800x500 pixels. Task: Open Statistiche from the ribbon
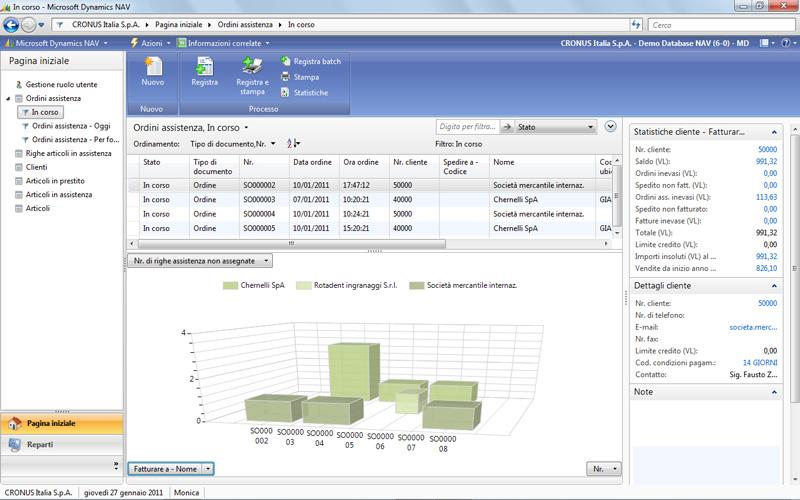305,93
